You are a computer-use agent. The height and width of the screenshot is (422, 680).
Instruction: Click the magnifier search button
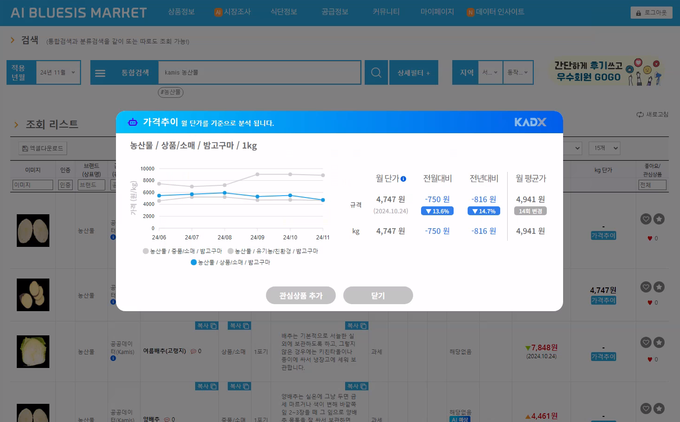376,72
